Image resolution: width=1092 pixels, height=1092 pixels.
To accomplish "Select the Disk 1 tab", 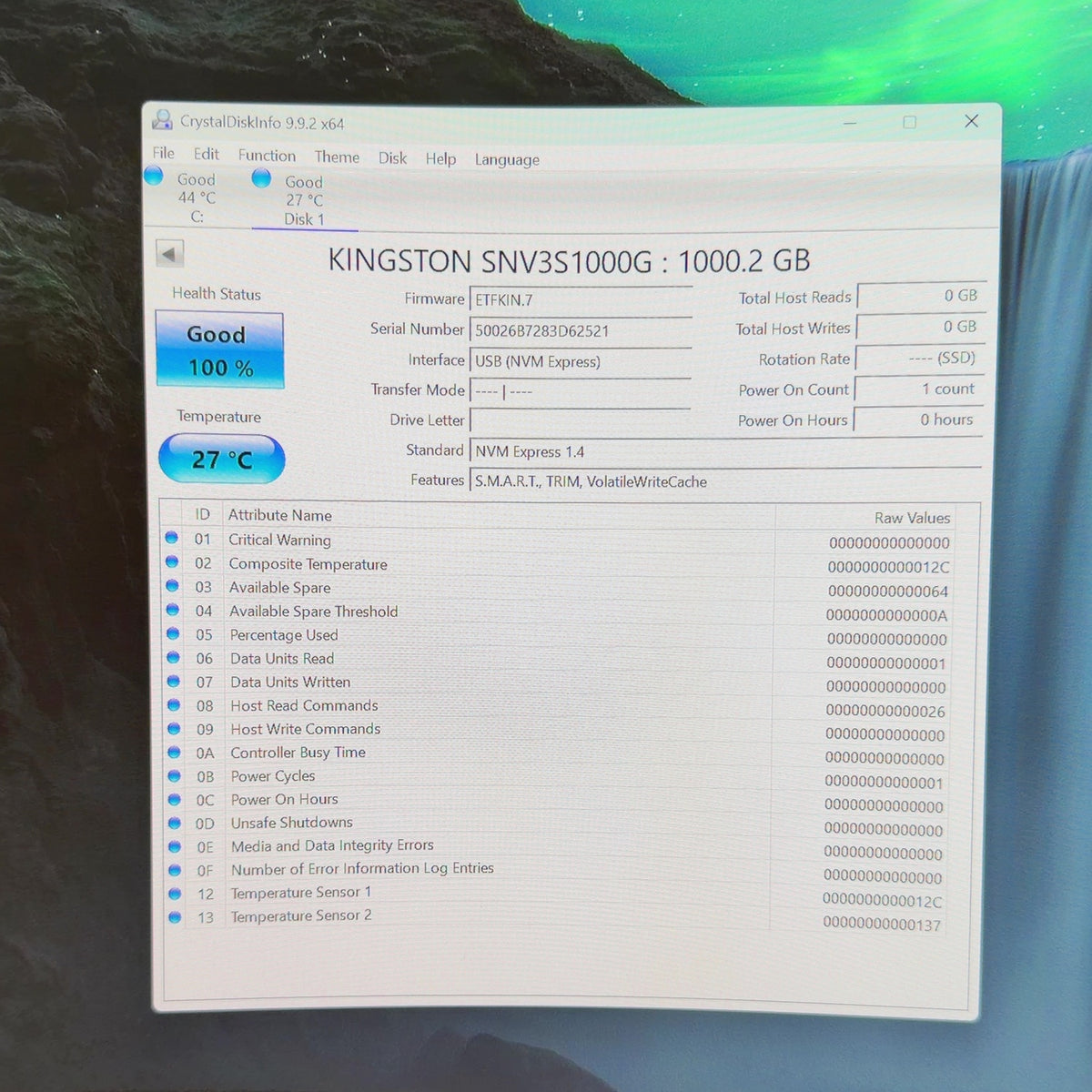I will [x=303, y=200].
